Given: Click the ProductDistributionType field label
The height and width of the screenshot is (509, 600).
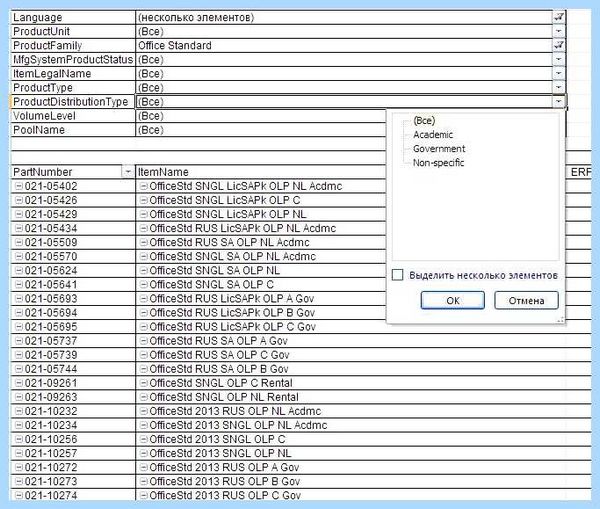Looking at the screenshot, I should [70, 102].
